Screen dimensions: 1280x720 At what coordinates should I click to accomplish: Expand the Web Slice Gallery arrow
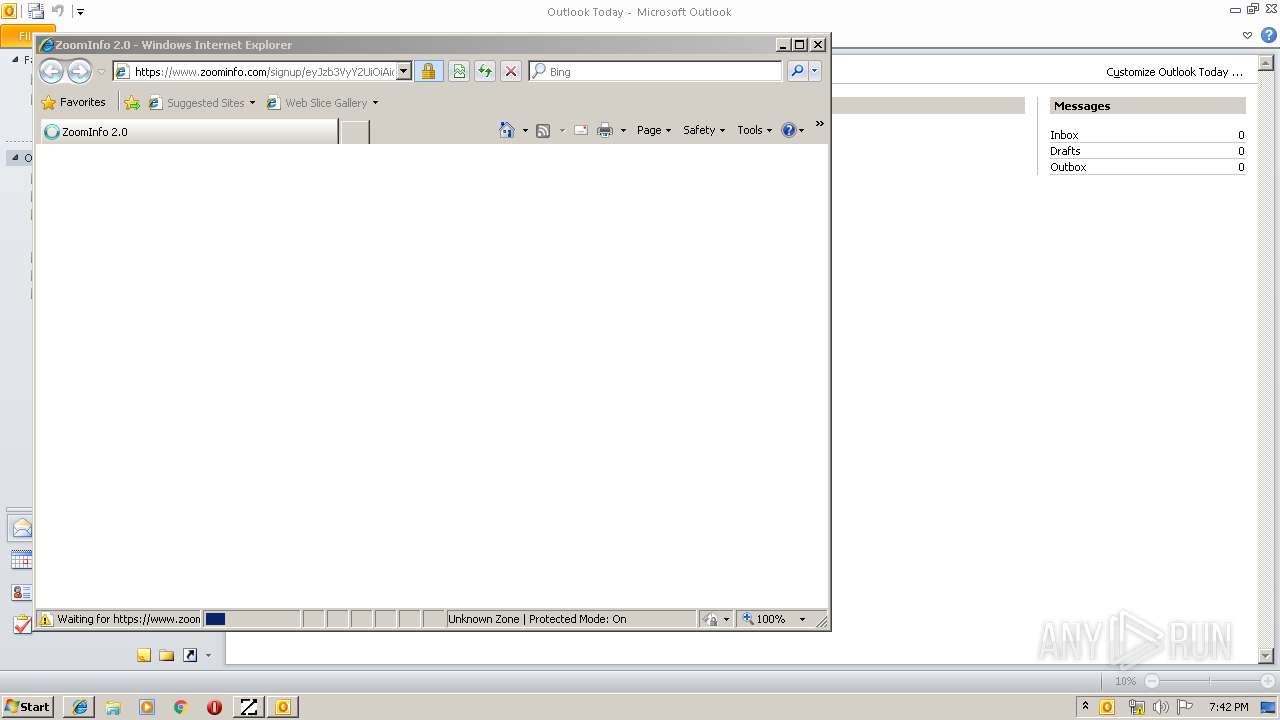tap(375, 103)
